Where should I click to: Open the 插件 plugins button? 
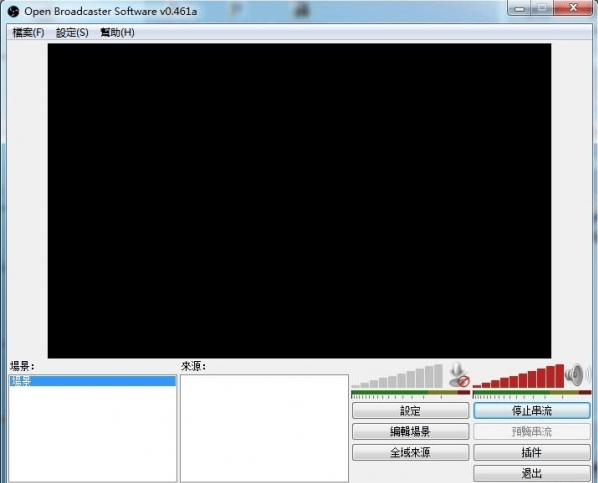532,452
